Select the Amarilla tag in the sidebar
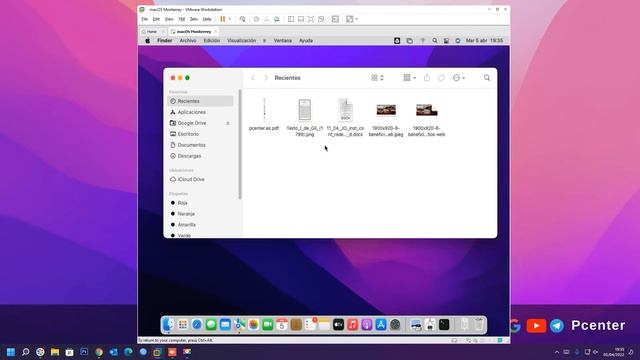 200,224
